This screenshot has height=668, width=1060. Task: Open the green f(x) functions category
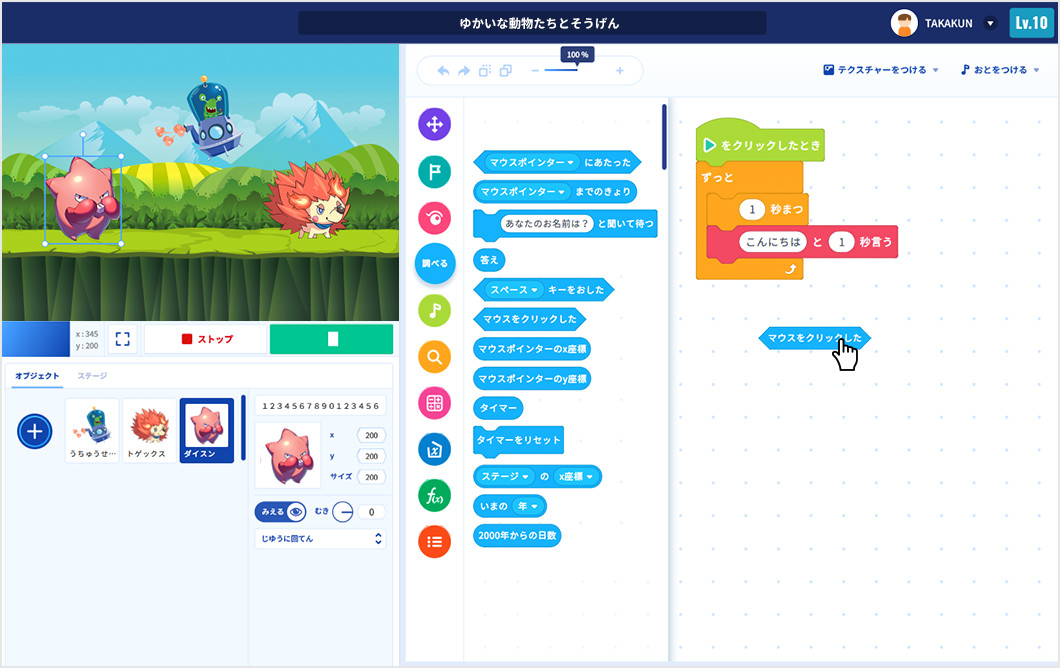[x=434, y=495]
